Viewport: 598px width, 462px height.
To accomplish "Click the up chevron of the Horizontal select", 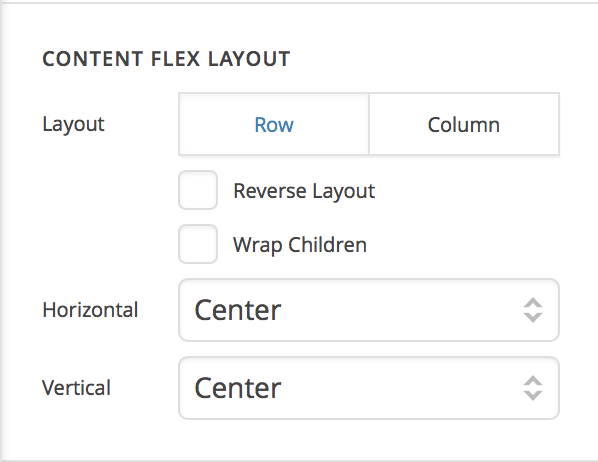I will [533, 303].
